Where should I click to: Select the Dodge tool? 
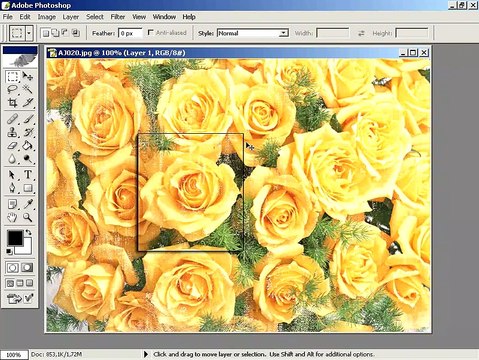click(x=28, y=159)
